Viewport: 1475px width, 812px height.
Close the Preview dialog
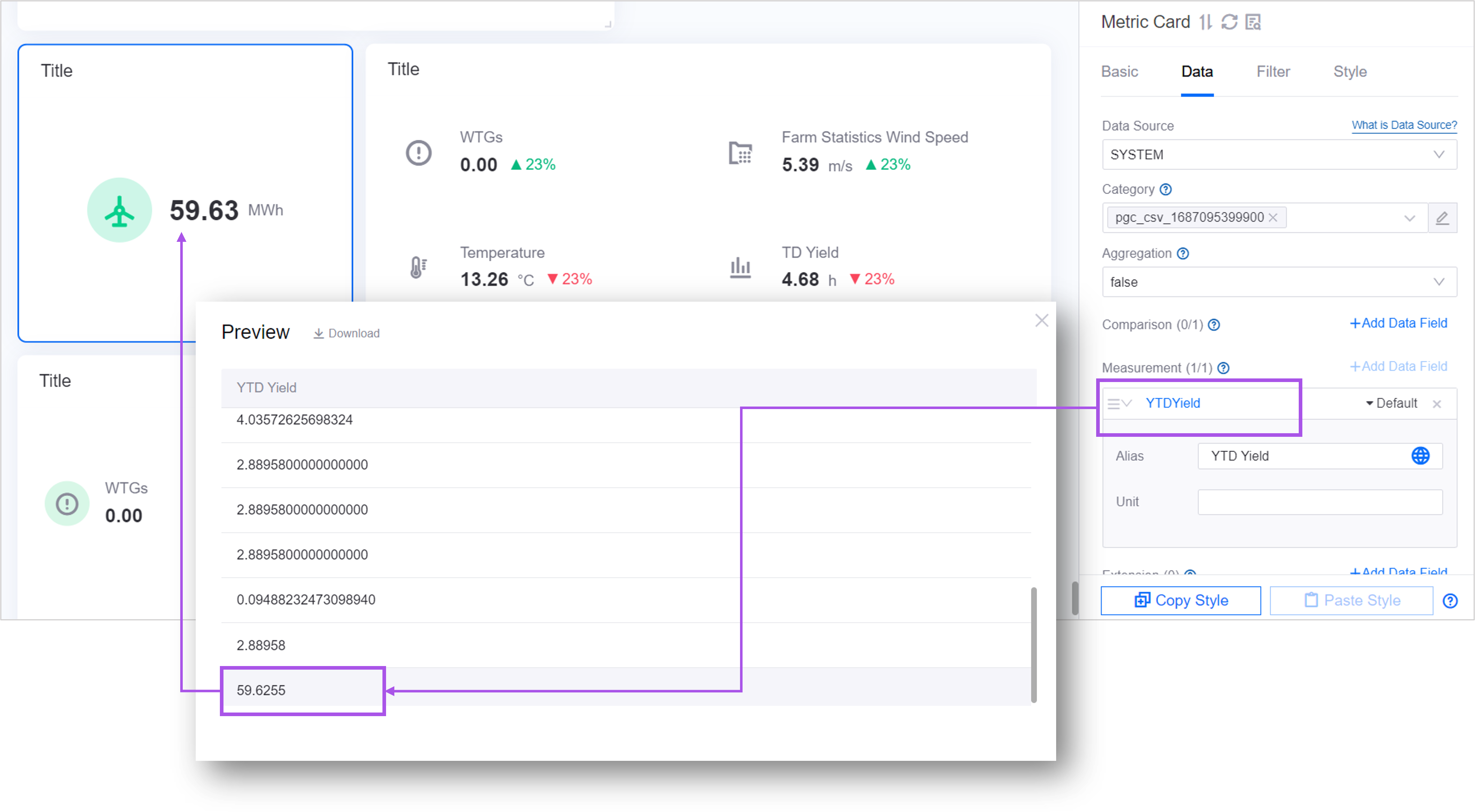click(x=1041, y=321)
